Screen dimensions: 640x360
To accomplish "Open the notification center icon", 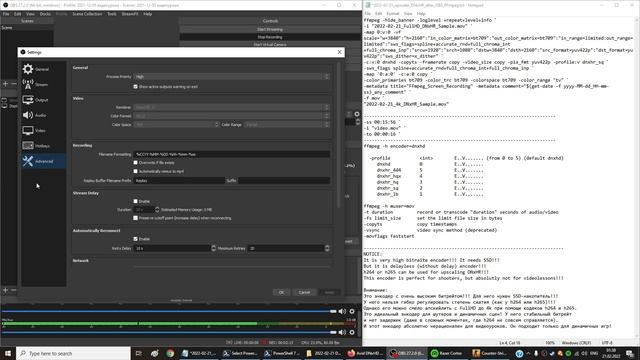I will click(x=630, y=353).
